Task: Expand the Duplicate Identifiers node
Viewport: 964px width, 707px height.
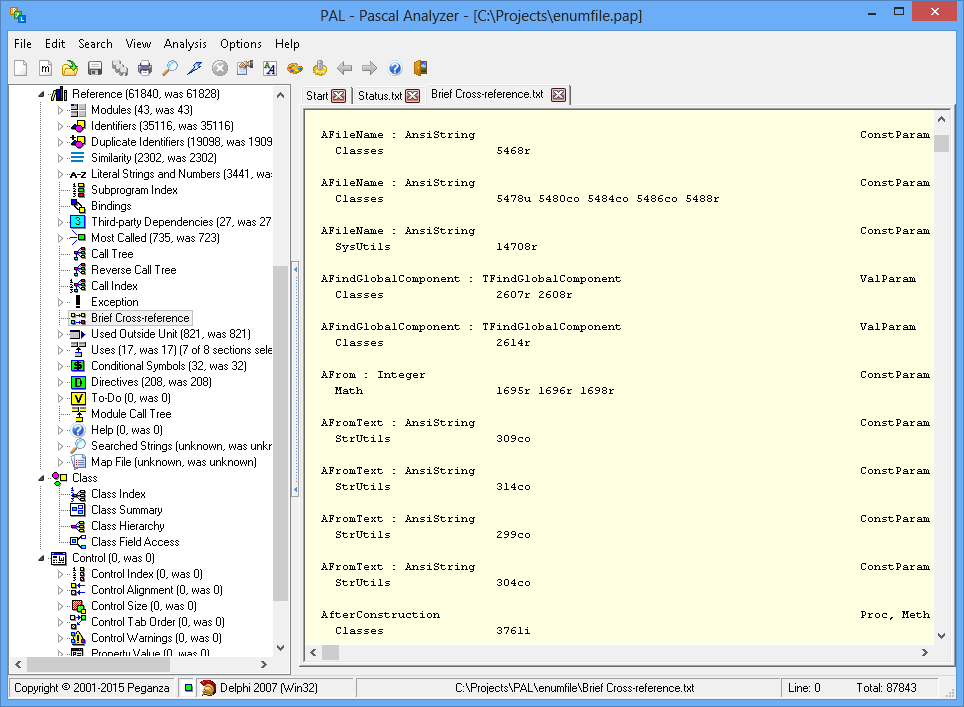Action: pyautogui.click(x=60, y=142)
